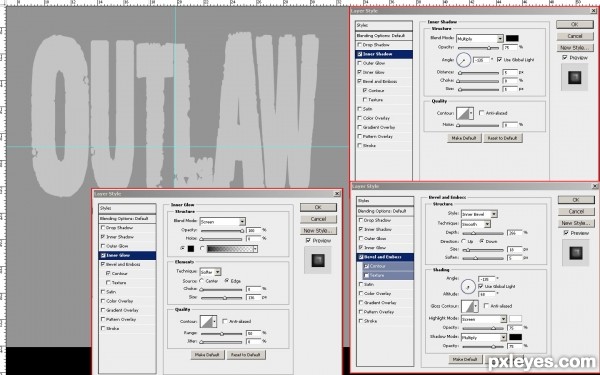Image resolution: width=600 pixels, height=375 pixels.
Task: Enable Anti-aliased in Inner Glow dialog
Action: (225, 321)
